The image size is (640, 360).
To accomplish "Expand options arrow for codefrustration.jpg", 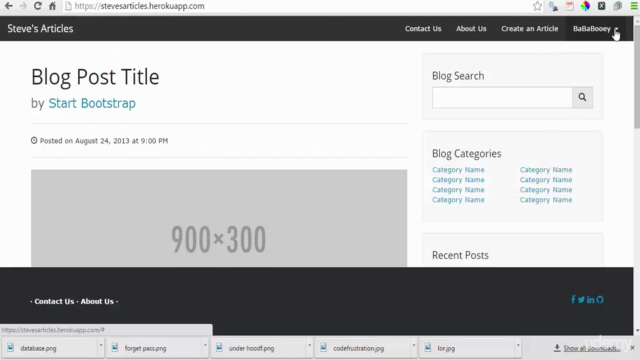I will pyautogui.click(x=414, y=346).
